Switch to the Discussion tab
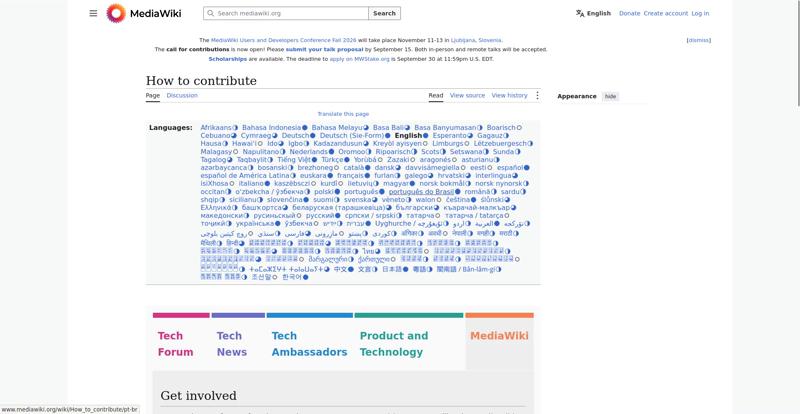The image size is (800, 414). pos(182,95)
